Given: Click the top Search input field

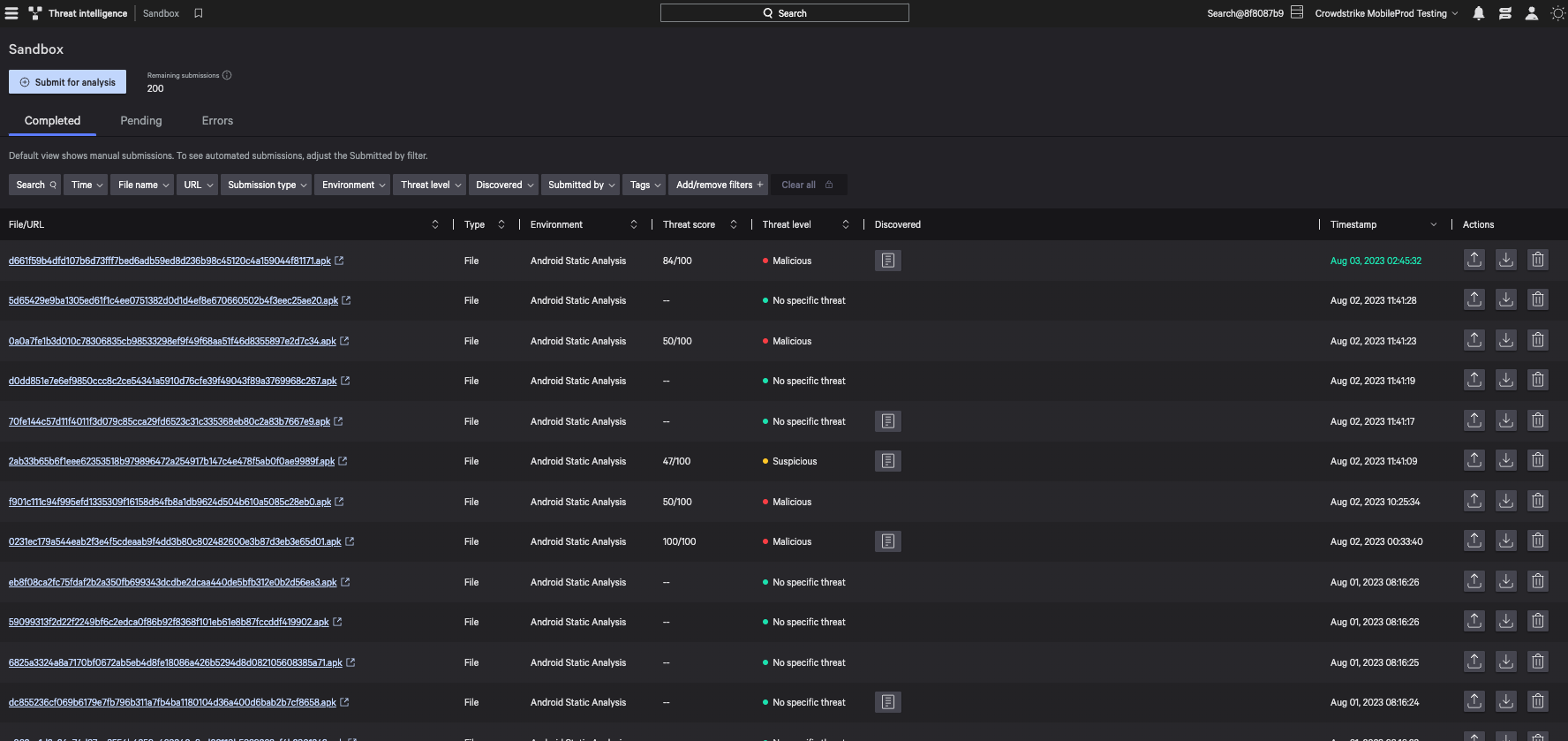Looking at the screenshot, I should point(784,13).
